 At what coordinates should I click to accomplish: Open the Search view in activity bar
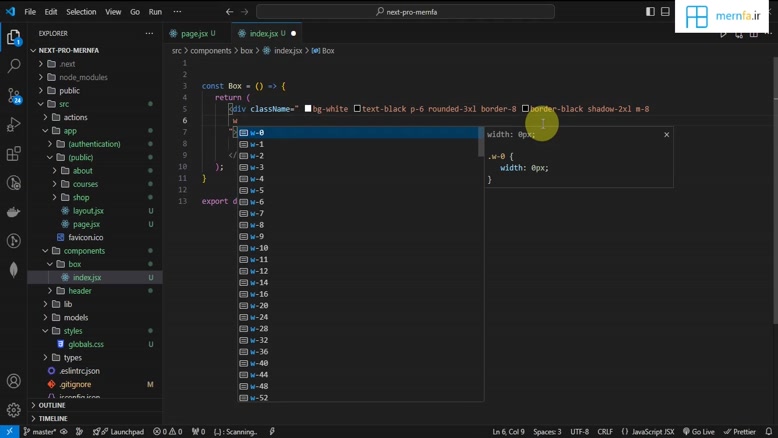14,66
